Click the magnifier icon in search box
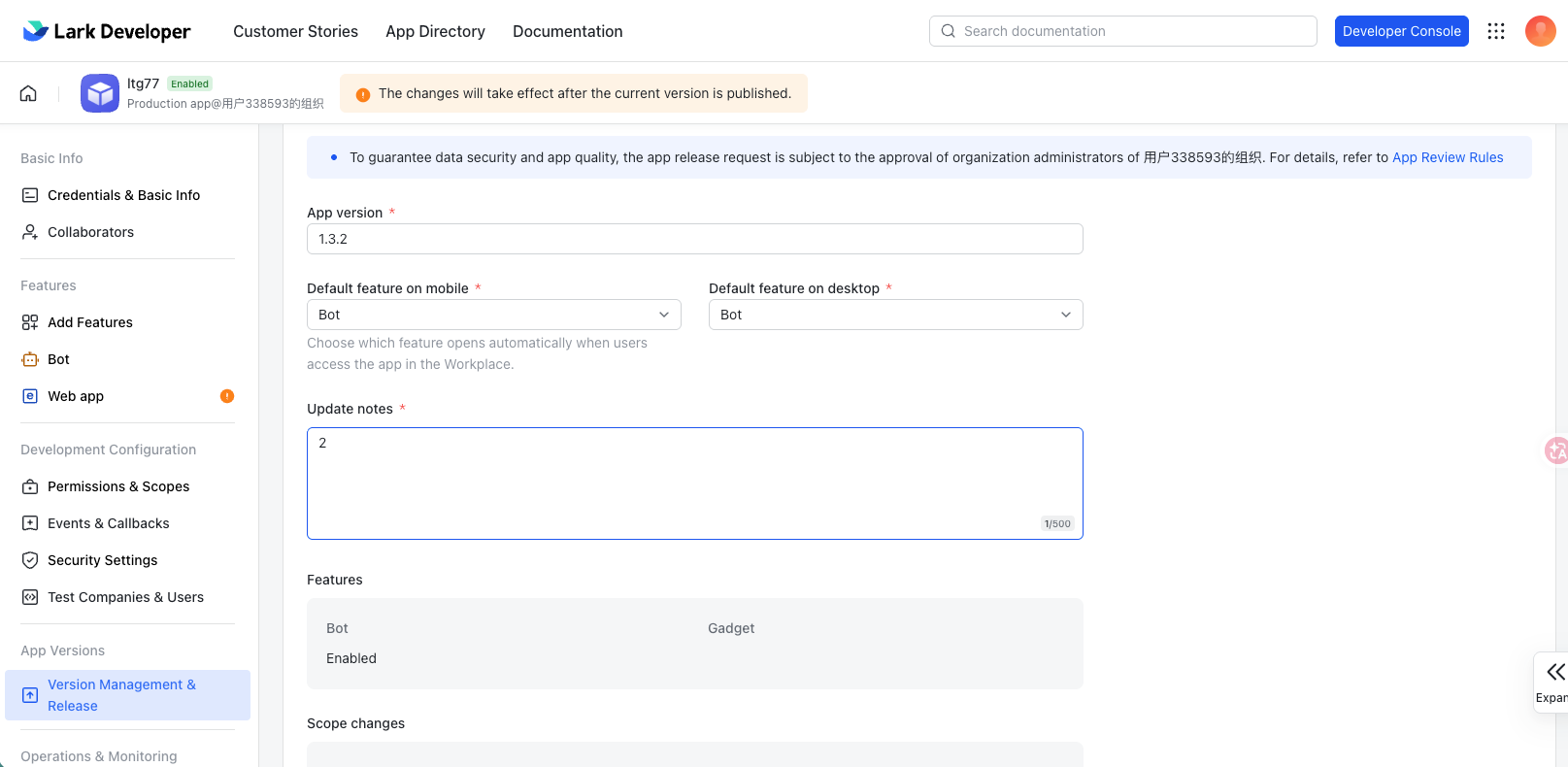This screenshot has width=1568, height=767. pos(949,31)
